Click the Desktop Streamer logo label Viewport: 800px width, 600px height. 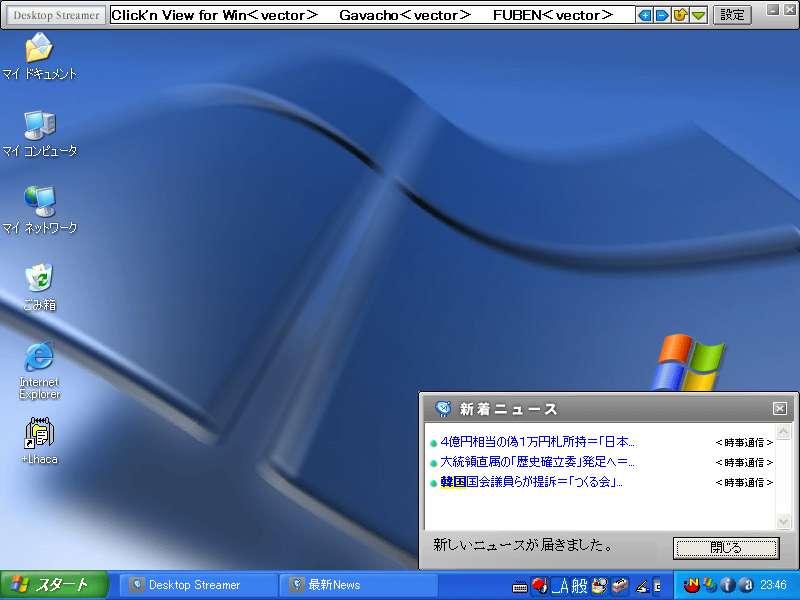click(56, 15)
